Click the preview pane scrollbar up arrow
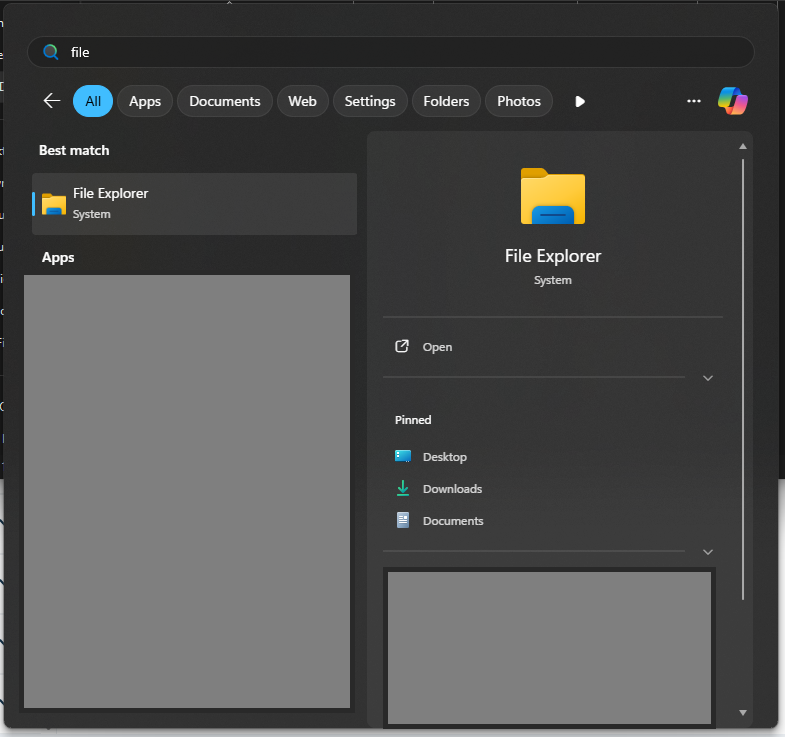This screenshot has width=785, height=737. tap(743, 146)
